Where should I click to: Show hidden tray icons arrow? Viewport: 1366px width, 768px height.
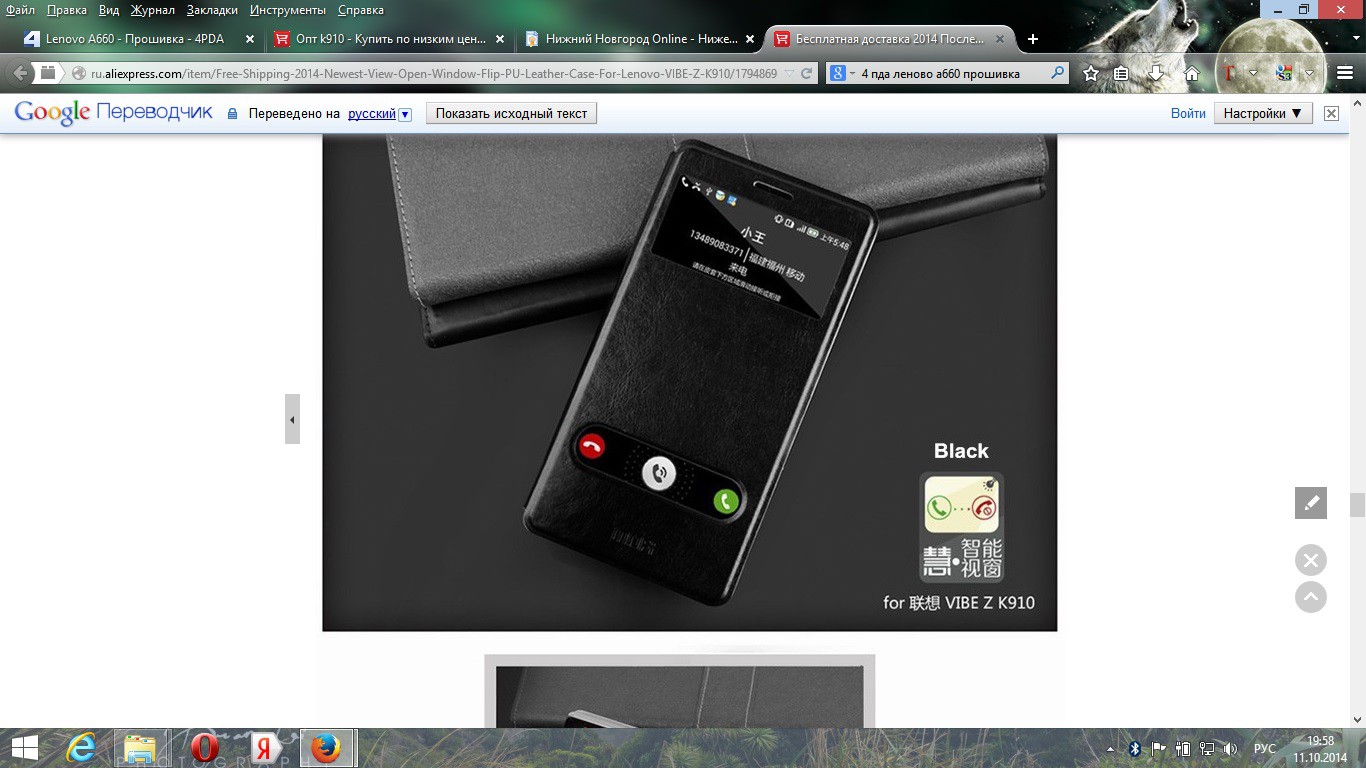tap(1111, 749)
